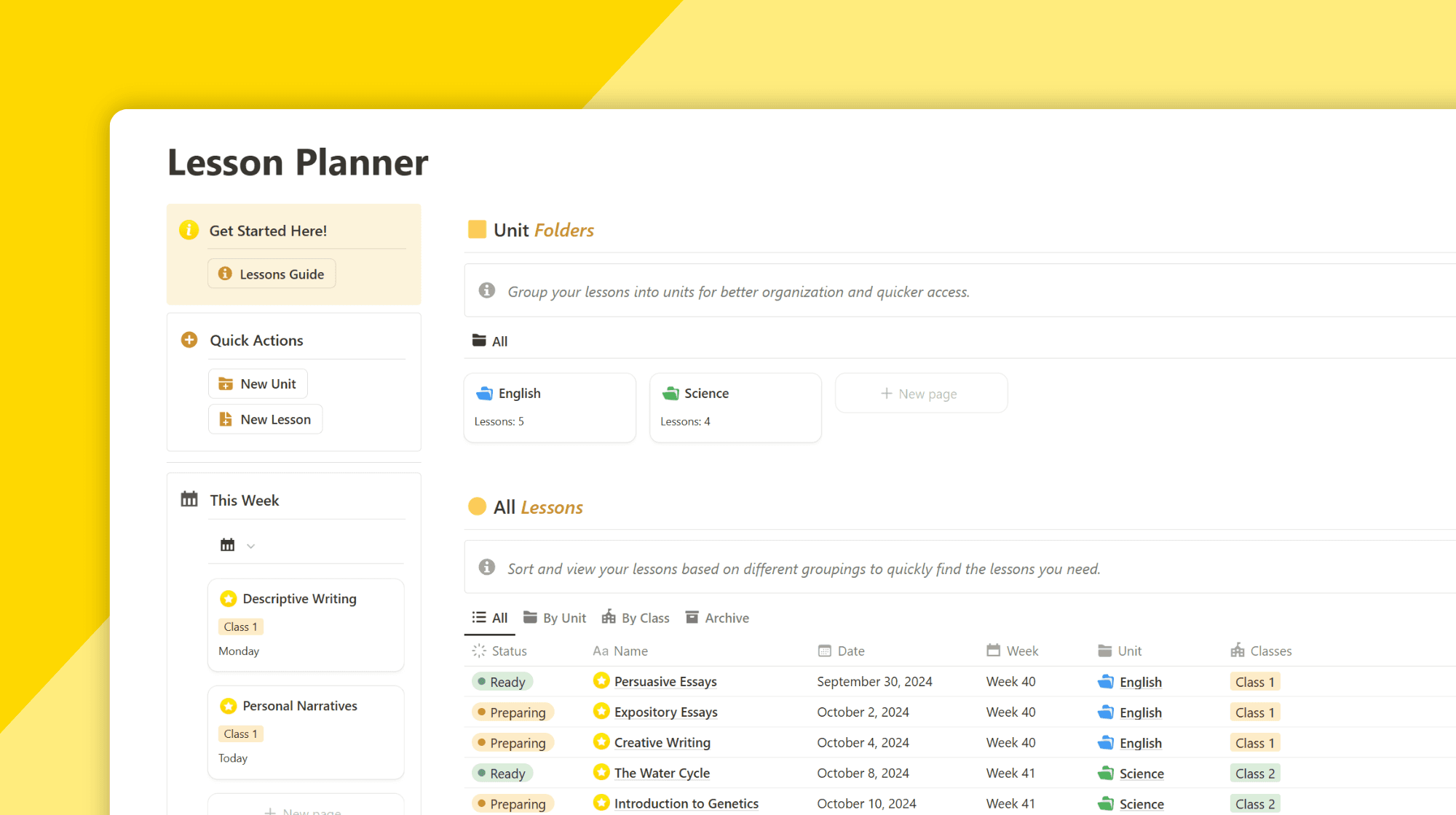Switch to the By Class tab
Screen dimensions: 1456x815
(636, 618)
